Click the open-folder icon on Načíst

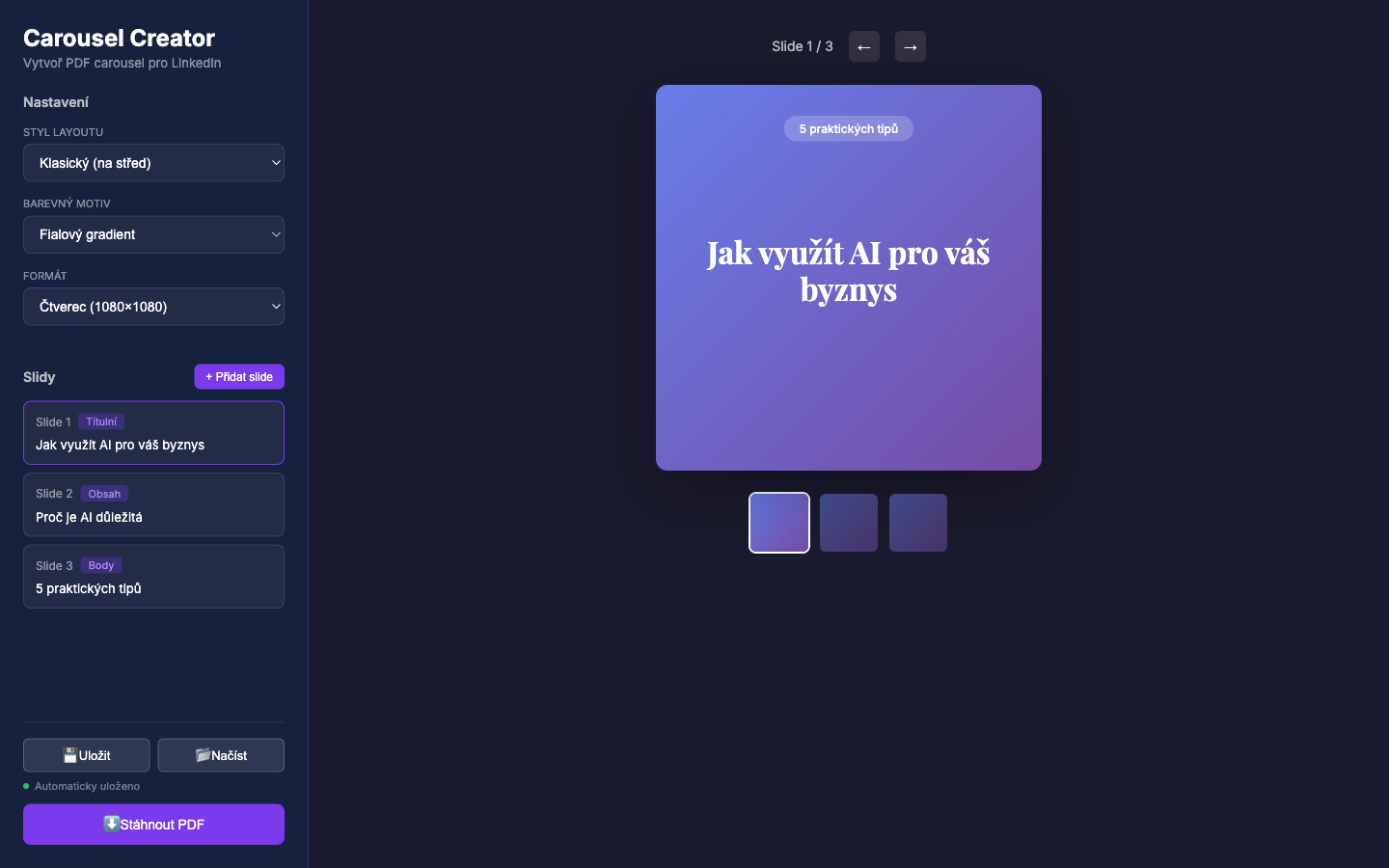click(201, 755)
